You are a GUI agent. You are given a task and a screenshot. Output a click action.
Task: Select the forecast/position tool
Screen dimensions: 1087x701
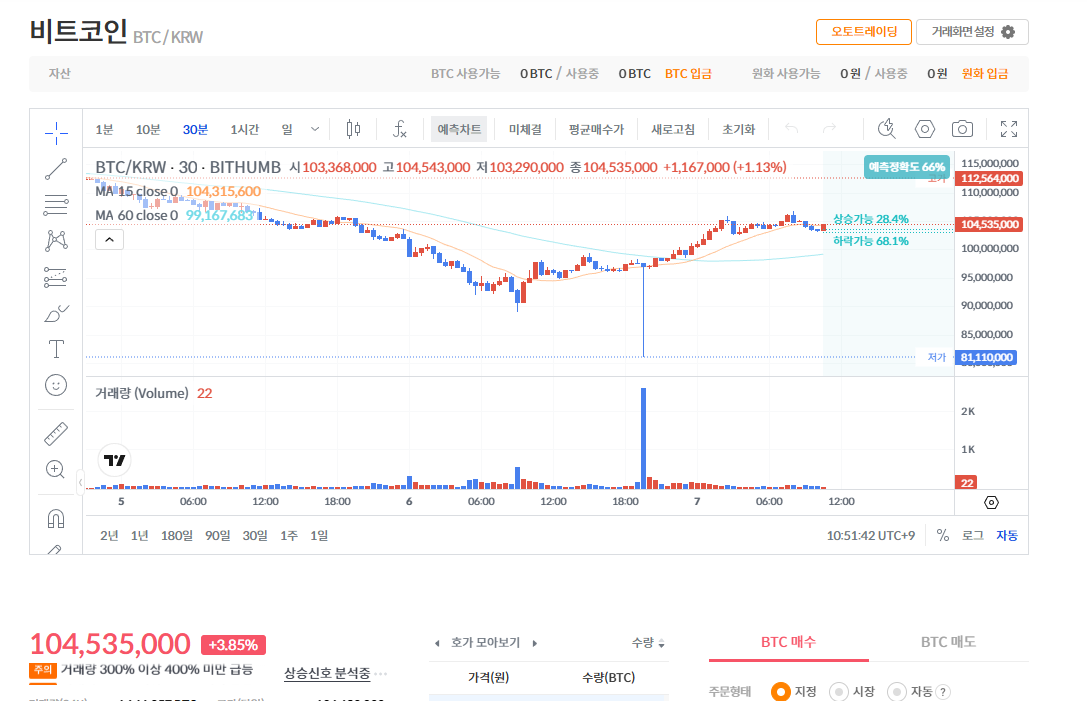56,277
